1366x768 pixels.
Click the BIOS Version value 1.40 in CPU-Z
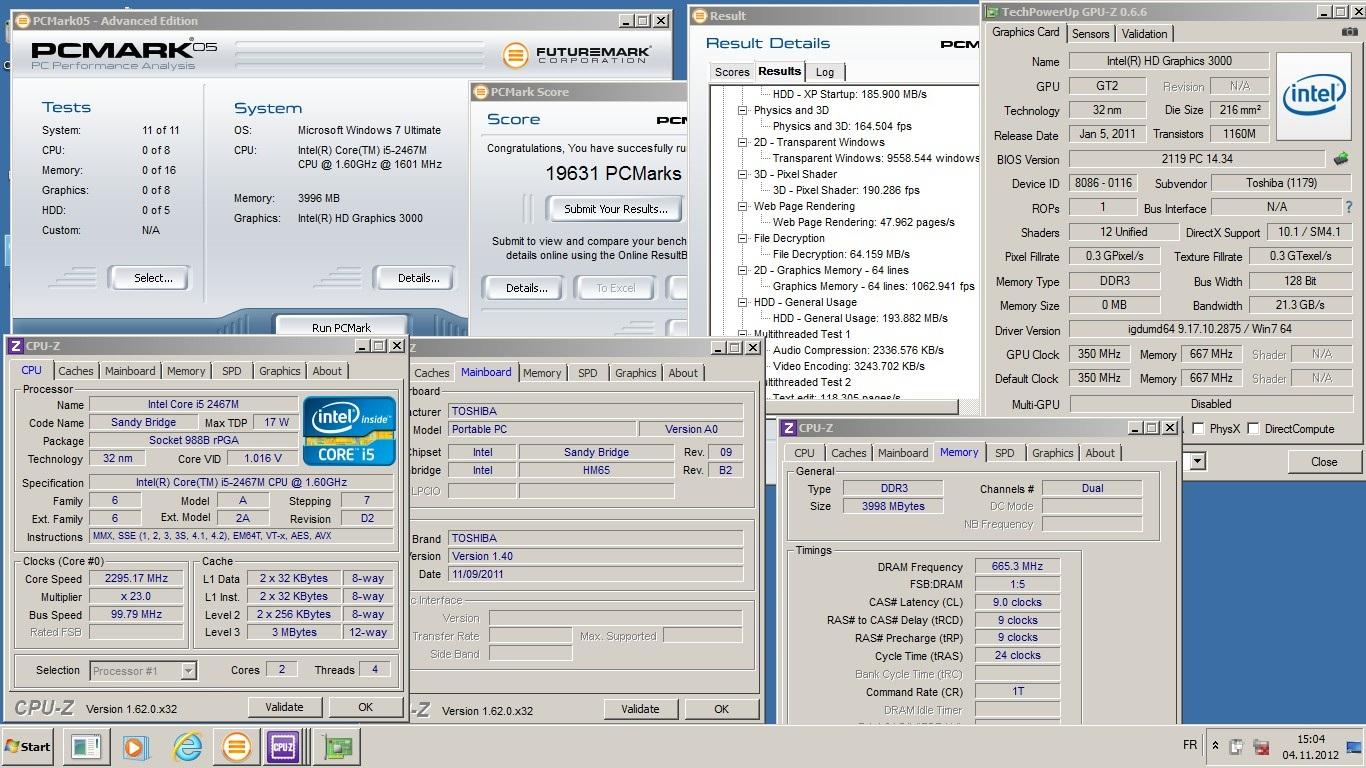click(x=595, y=556)
